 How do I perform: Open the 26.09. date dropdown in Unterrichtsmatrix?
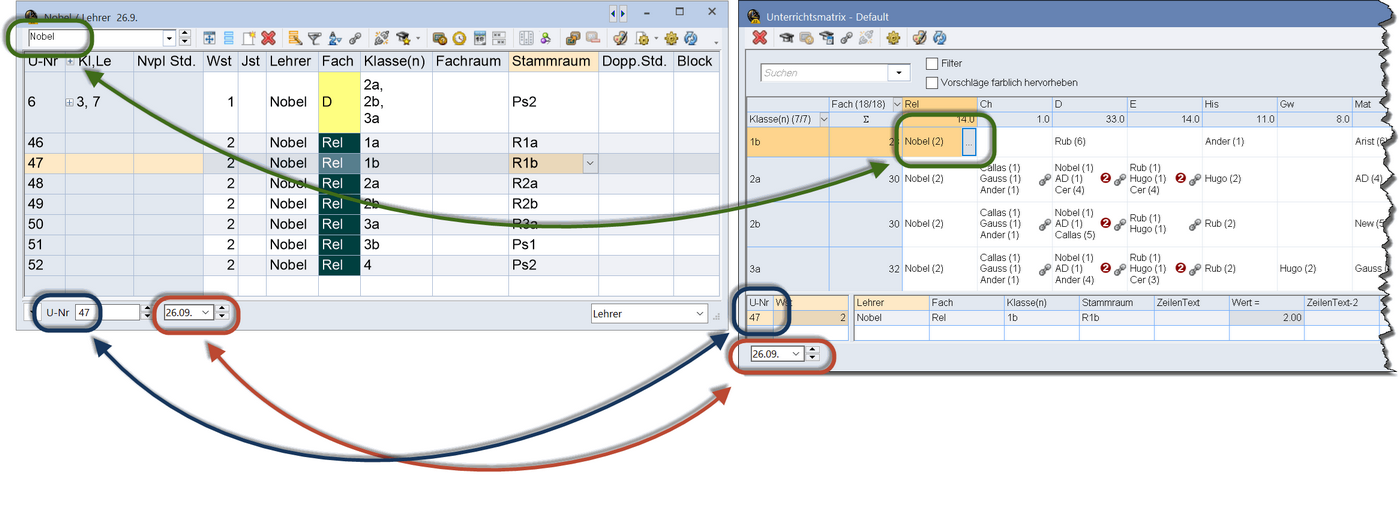[x=796, y=354]
